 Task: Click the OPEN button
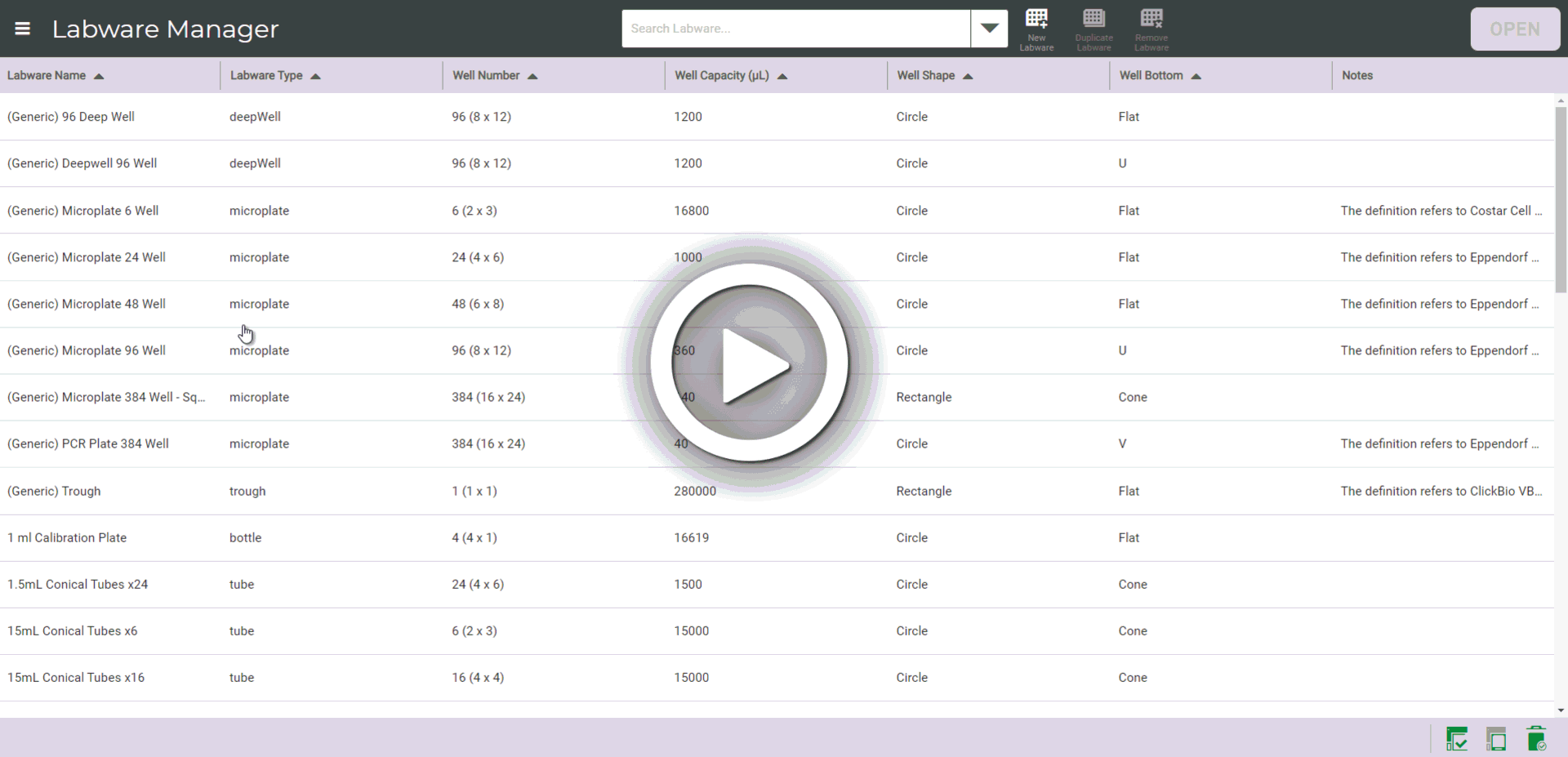tap(1514, 29)
